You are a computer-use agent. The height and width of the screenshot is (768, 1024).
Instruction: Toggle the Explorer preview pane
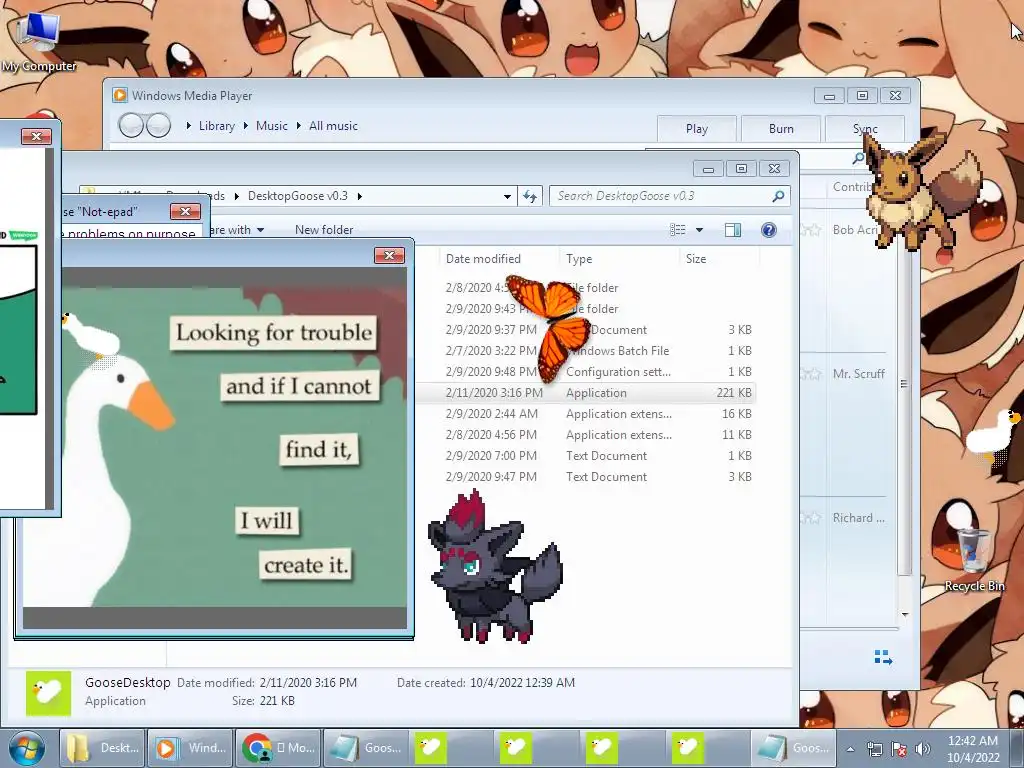pyautogui.click(x=733, y=230)
